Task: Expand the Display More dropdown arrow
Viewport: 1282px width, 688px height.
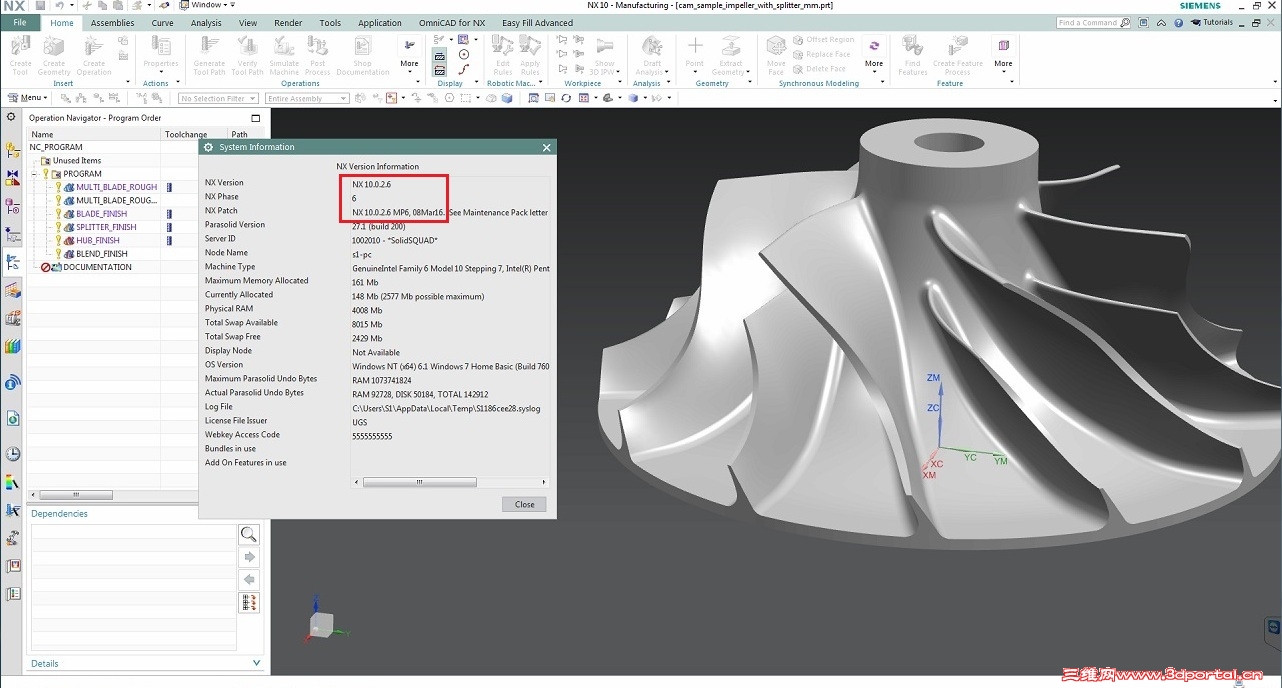Action: pyautogui.click(x=409, y=72)
